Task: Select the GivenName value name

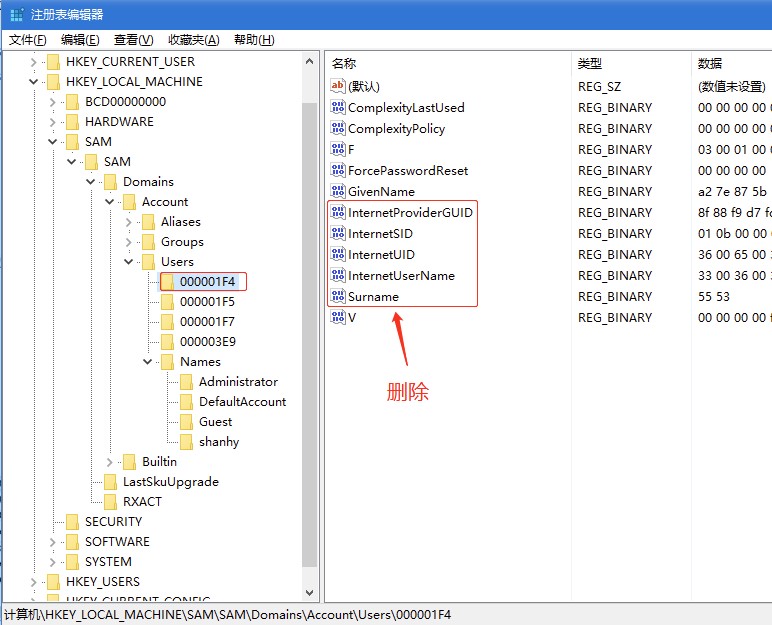Action: coord(382,192)
